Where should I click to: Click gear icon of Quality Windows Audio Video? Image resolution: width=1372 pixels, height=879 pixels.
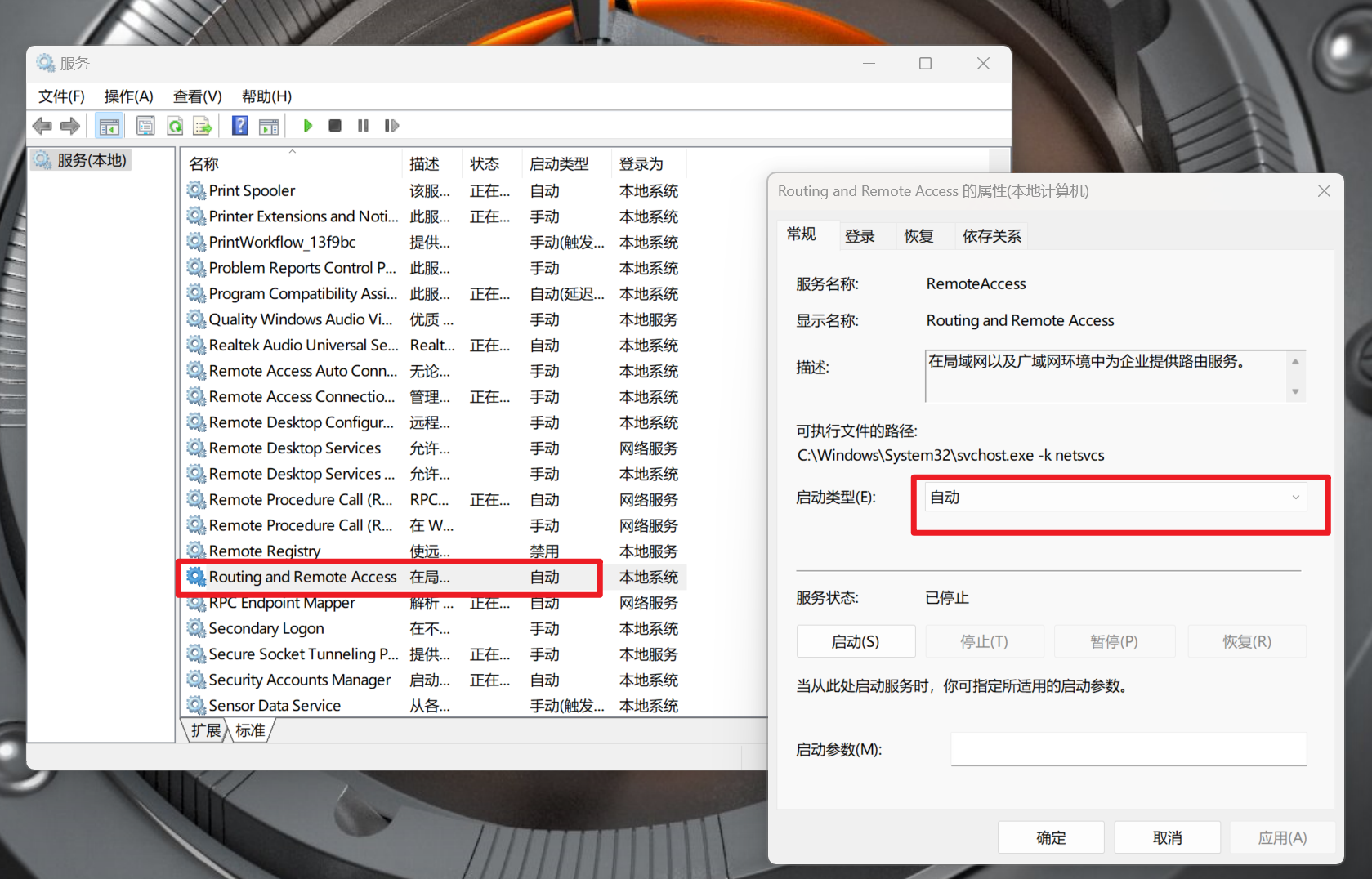[196, 319]
